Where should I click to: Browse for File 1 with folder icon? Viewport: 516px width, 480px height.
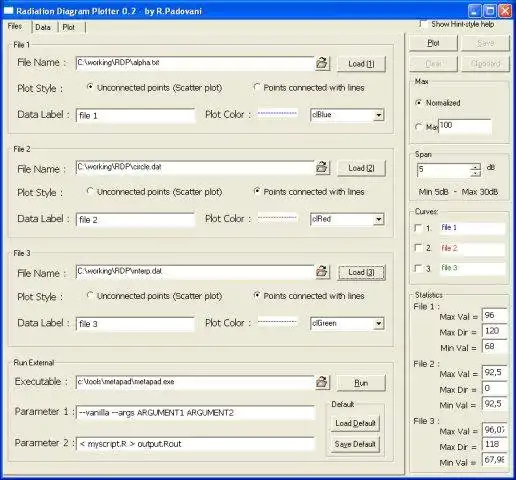point(322,63)
